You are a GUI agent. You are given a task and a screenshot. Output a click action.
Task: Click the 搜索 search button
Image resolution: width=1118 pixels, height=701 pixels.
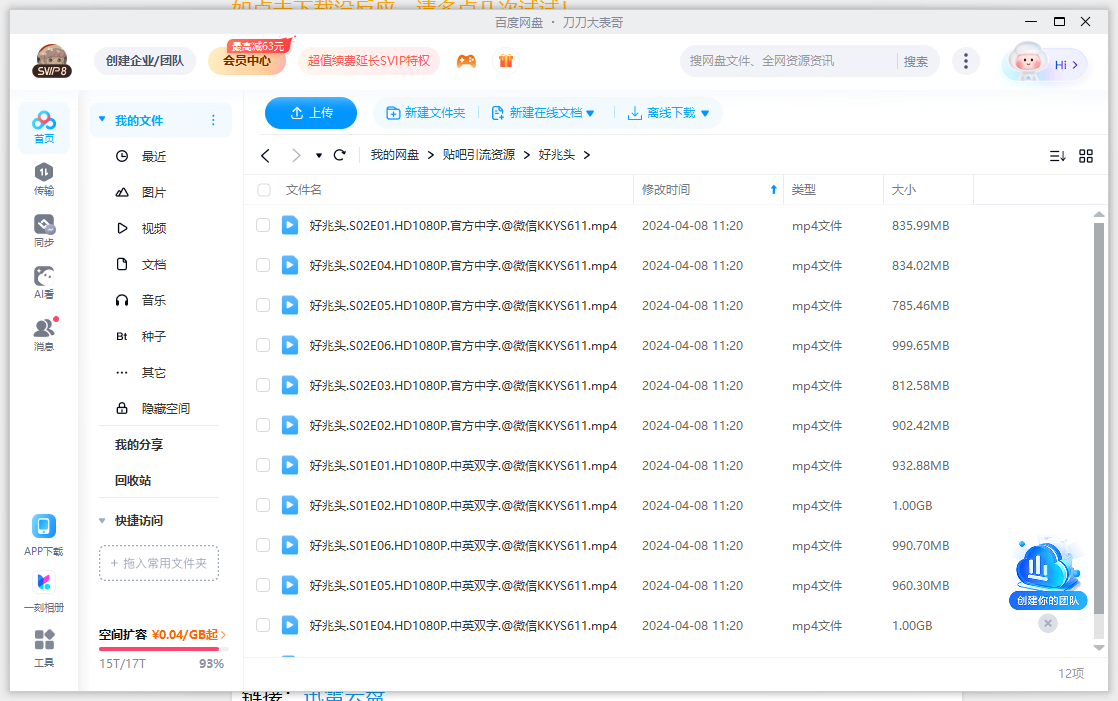pos(916,61)
